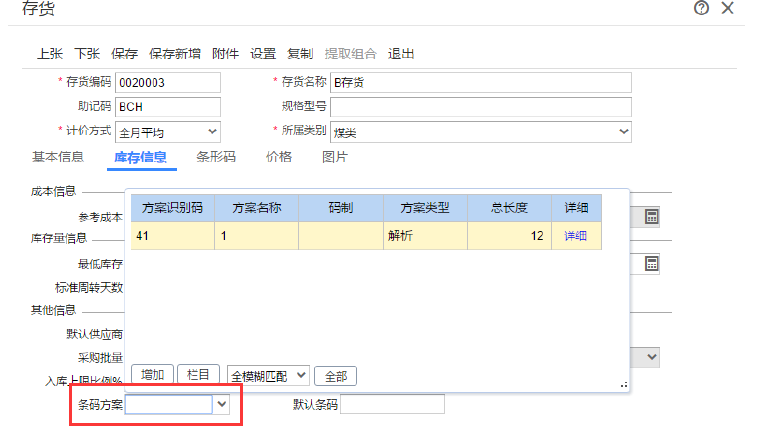Open the 全模糊匹配 match mode dropdown
Viewport: 762px width, 434px height.
tap(268, 376)
